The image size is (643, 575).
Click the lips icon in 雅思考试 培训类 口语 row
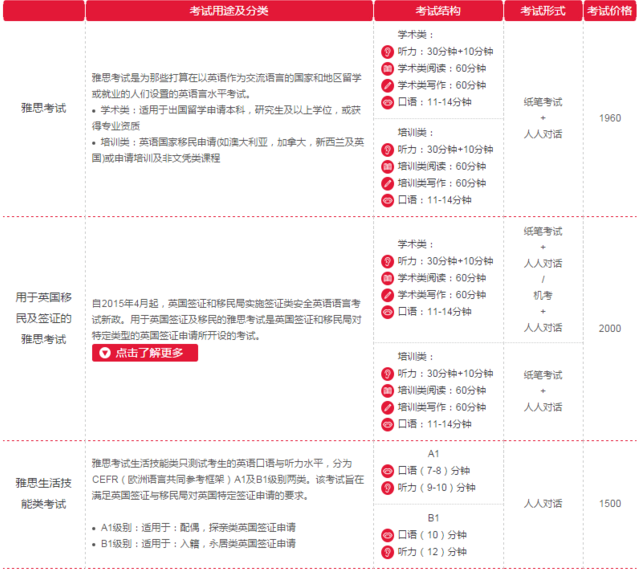click(387, 200)
